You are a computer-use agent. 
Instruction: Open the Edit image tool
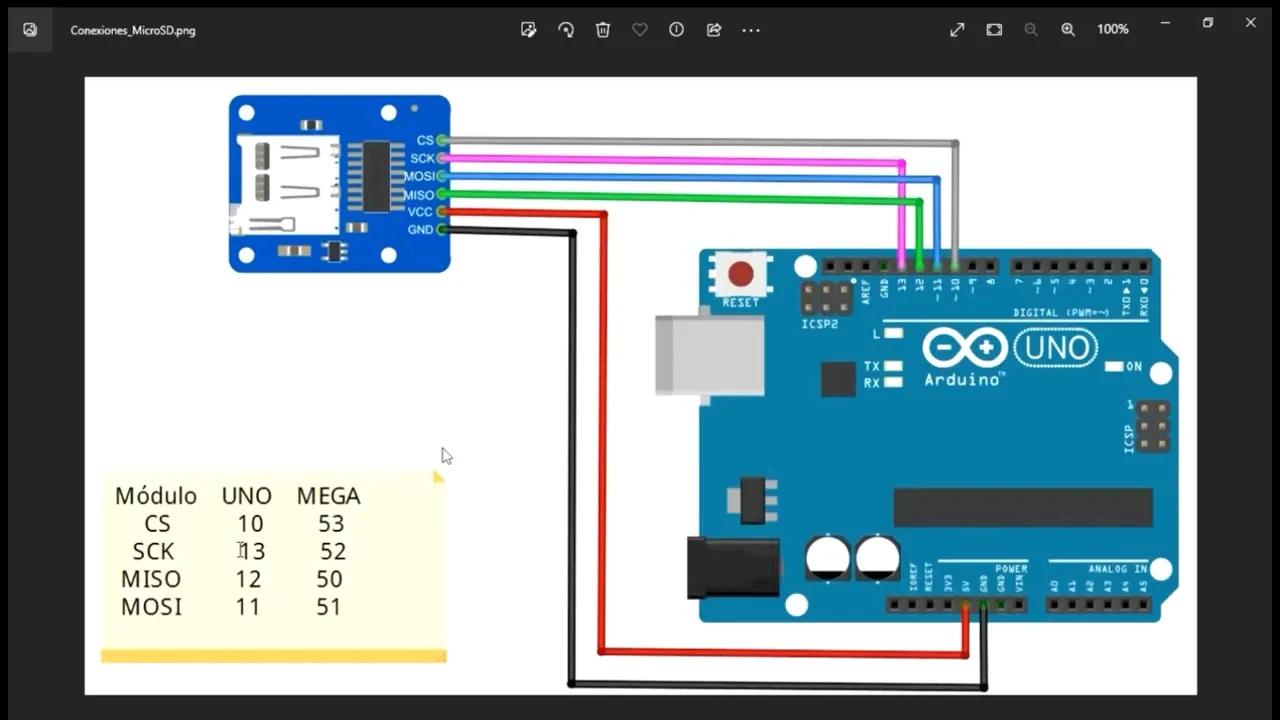point(528,30)
